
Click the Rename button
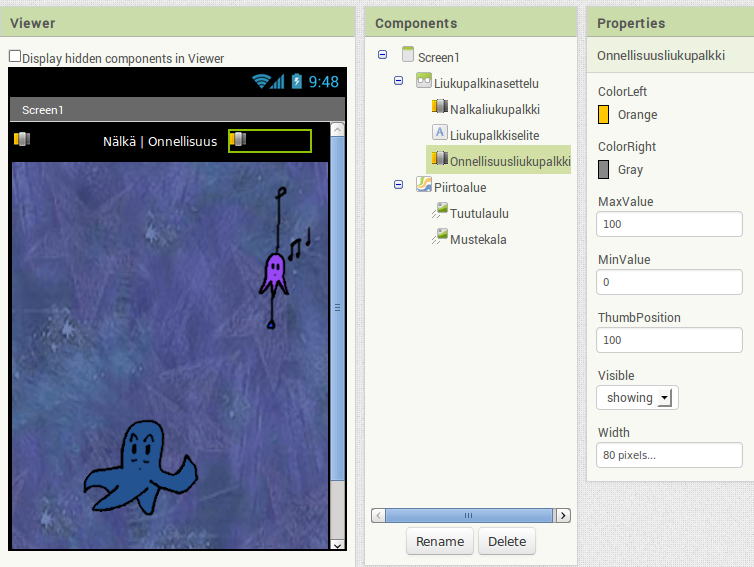(440, 542)
